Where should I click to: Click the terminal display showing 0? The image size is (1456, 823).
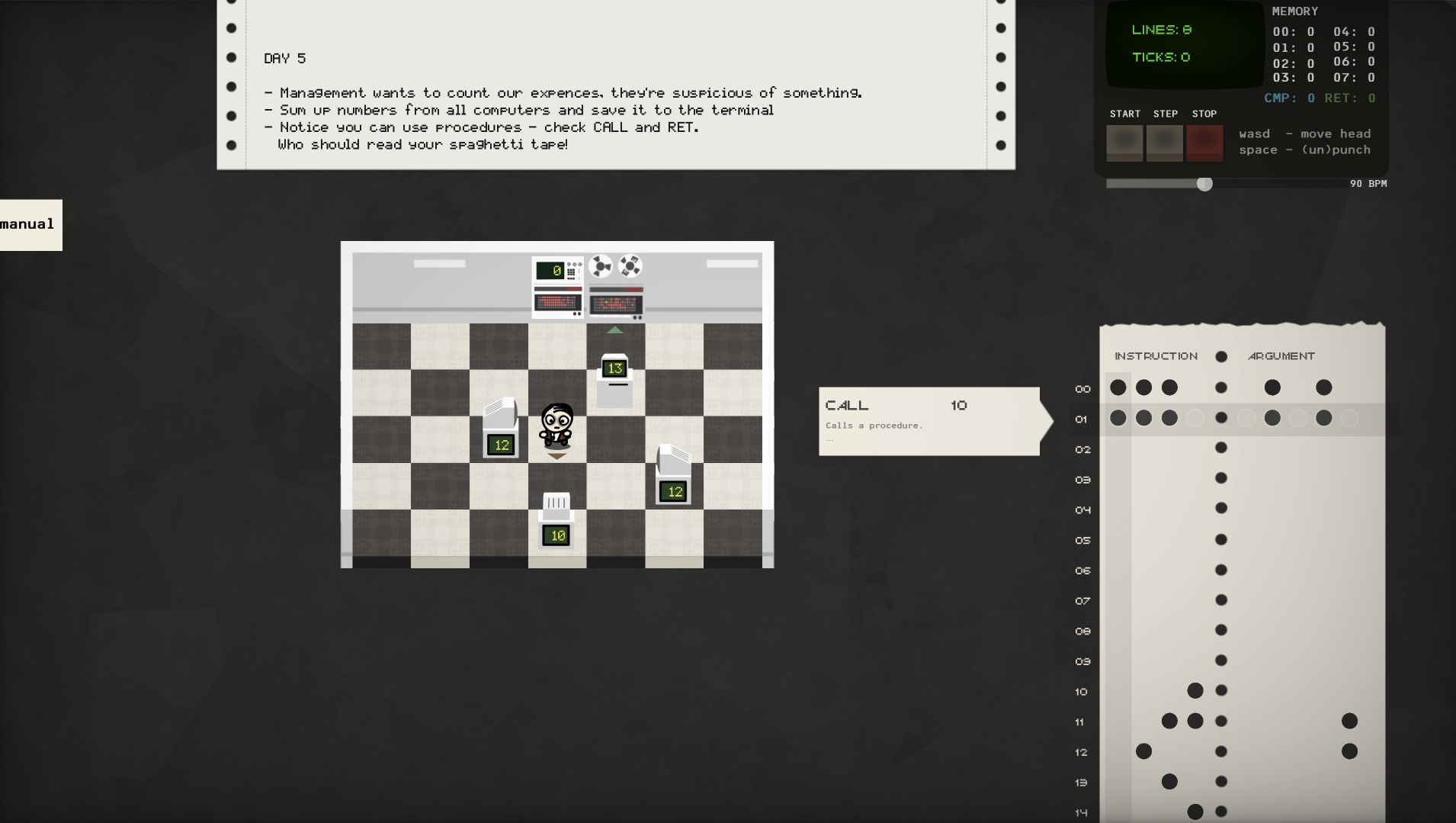click(x=550, y=271)
